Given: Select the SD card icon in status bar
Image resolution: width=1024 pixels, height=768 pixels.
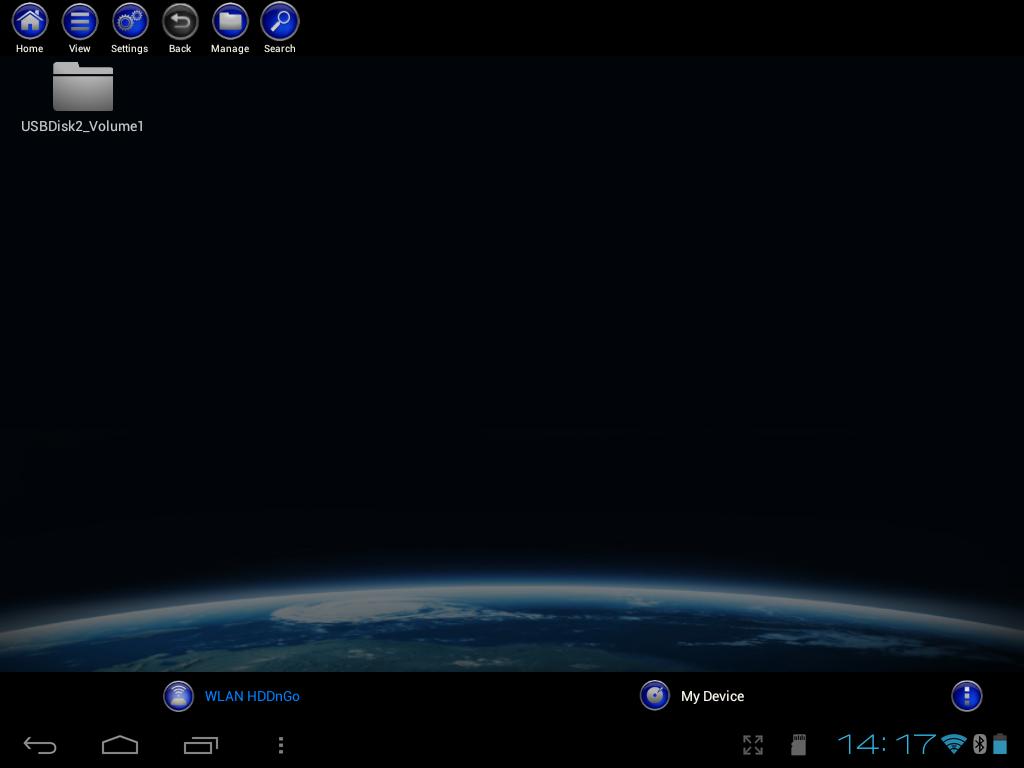Looking at the screenshot, I should coord(798,744).
